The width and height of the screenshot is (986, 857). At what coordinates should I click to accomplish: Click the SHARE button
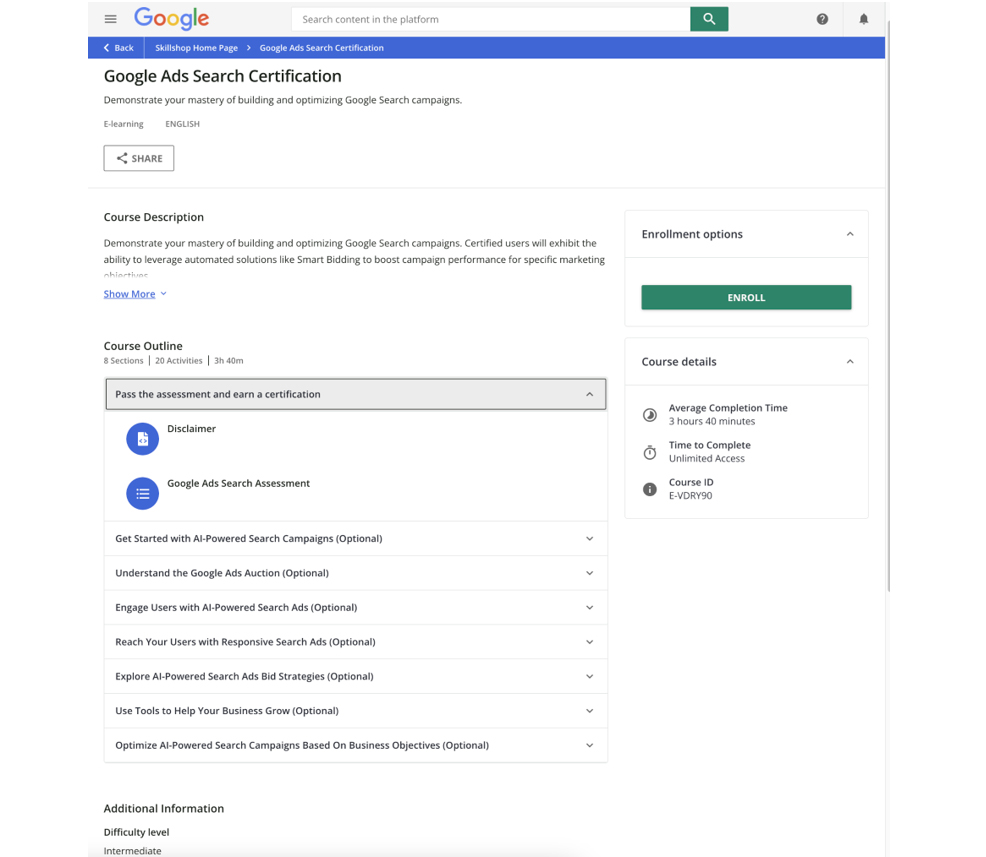pos(139,158)
